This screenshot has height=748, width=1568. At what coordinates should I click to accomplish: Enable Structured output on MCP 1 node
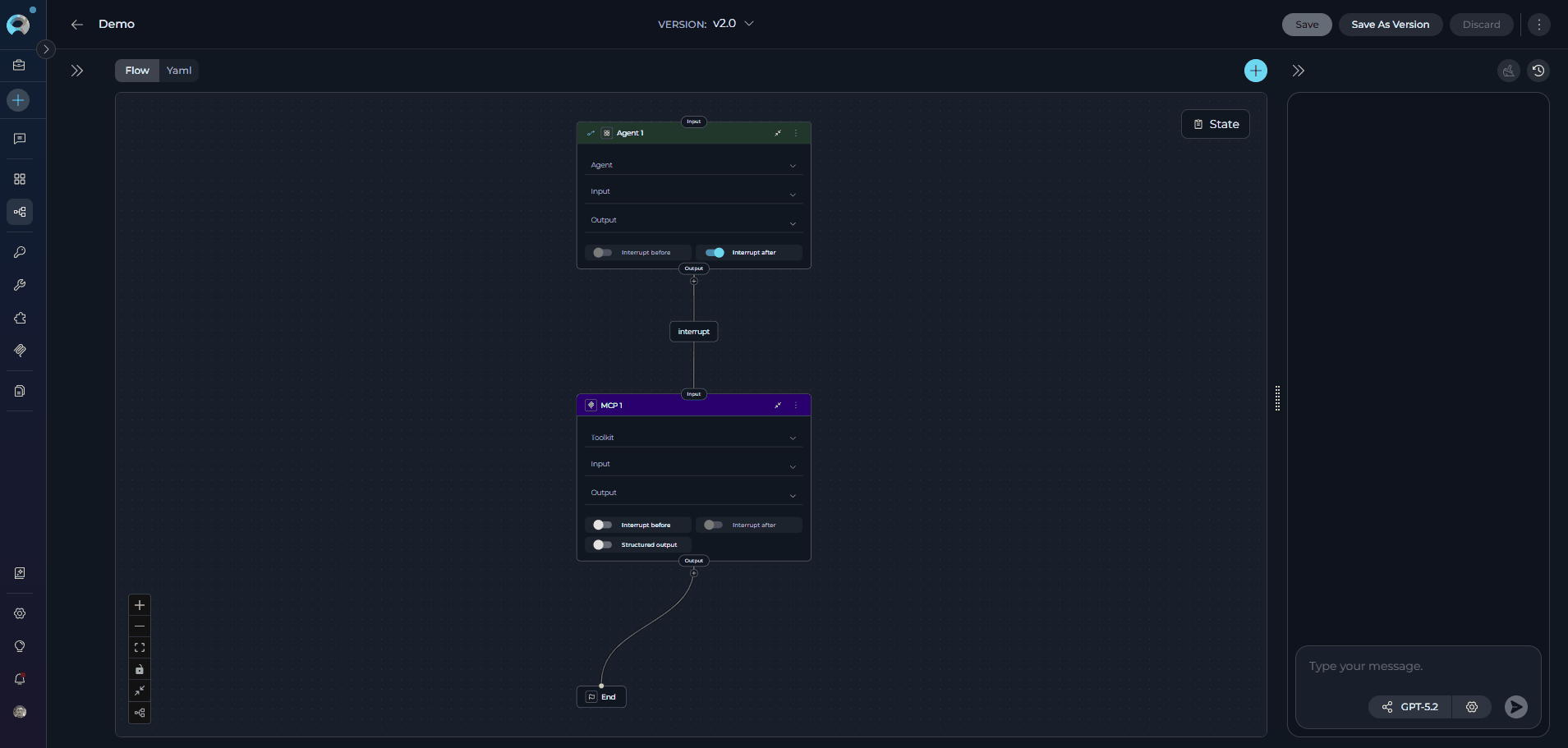tap(602, 544)
